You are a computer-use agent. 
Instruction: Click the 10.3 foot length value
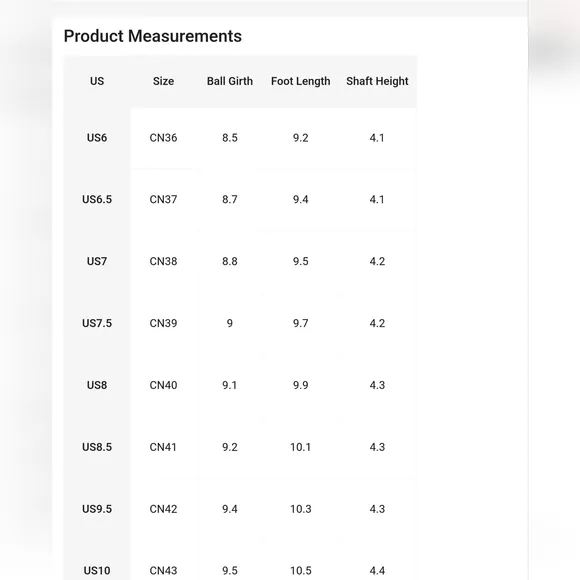301,509
